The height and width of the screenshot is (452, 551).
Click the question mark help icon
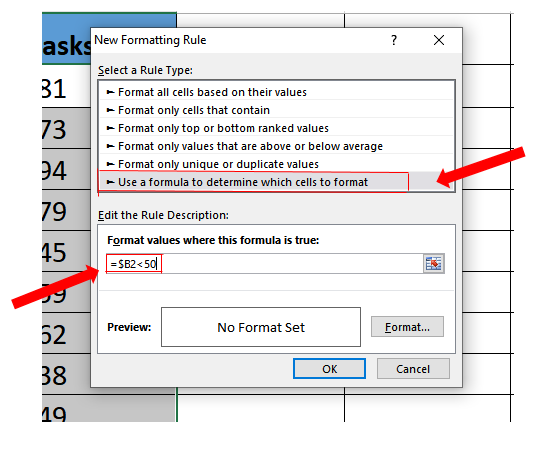(x=394, y=40)
